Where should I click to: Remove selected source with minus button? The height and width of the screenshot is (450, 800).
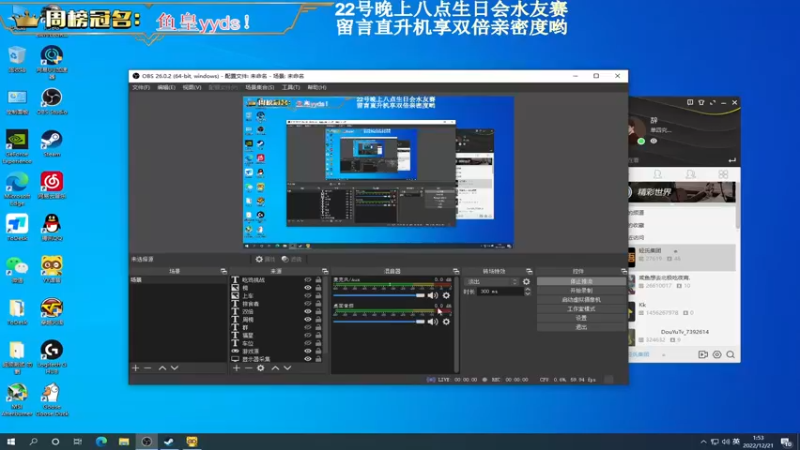click(x=248, y=368)
